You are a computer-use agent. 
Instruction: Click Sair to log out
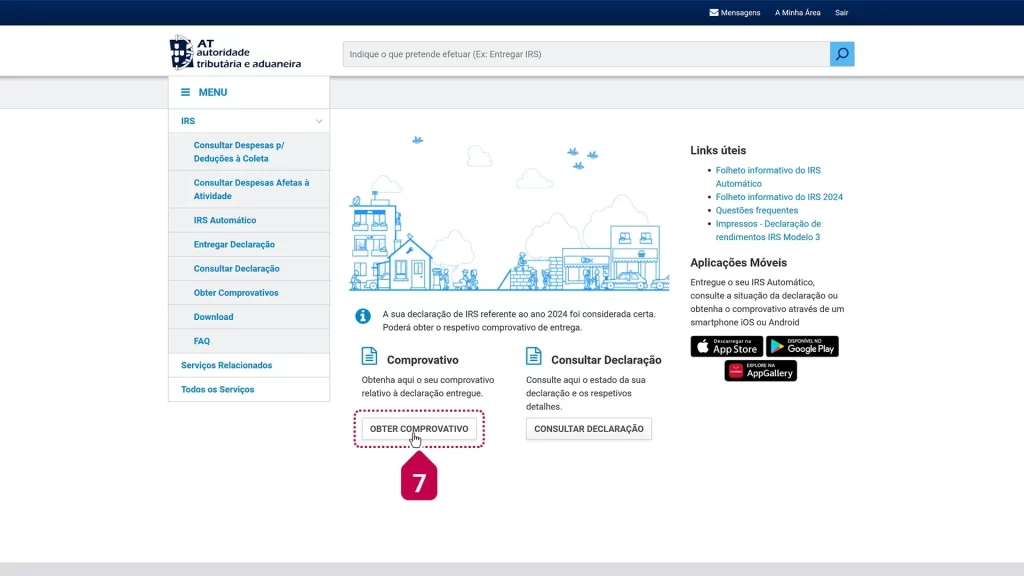click(841, 13)
